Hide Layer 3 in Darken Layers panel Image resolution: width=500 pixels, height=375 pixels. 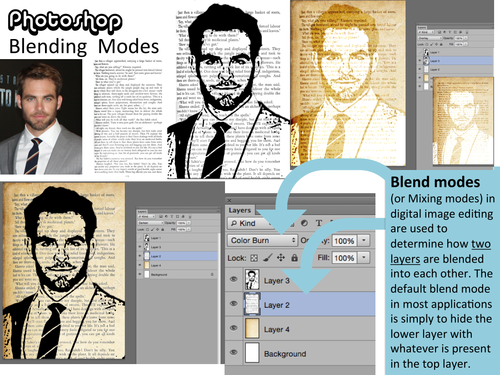[x=140, y=247]
